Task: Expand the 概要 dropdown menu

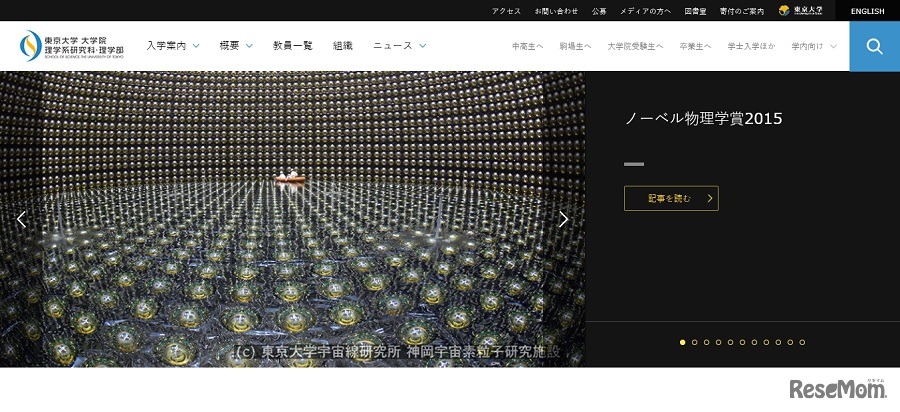Action: (236, 46)
